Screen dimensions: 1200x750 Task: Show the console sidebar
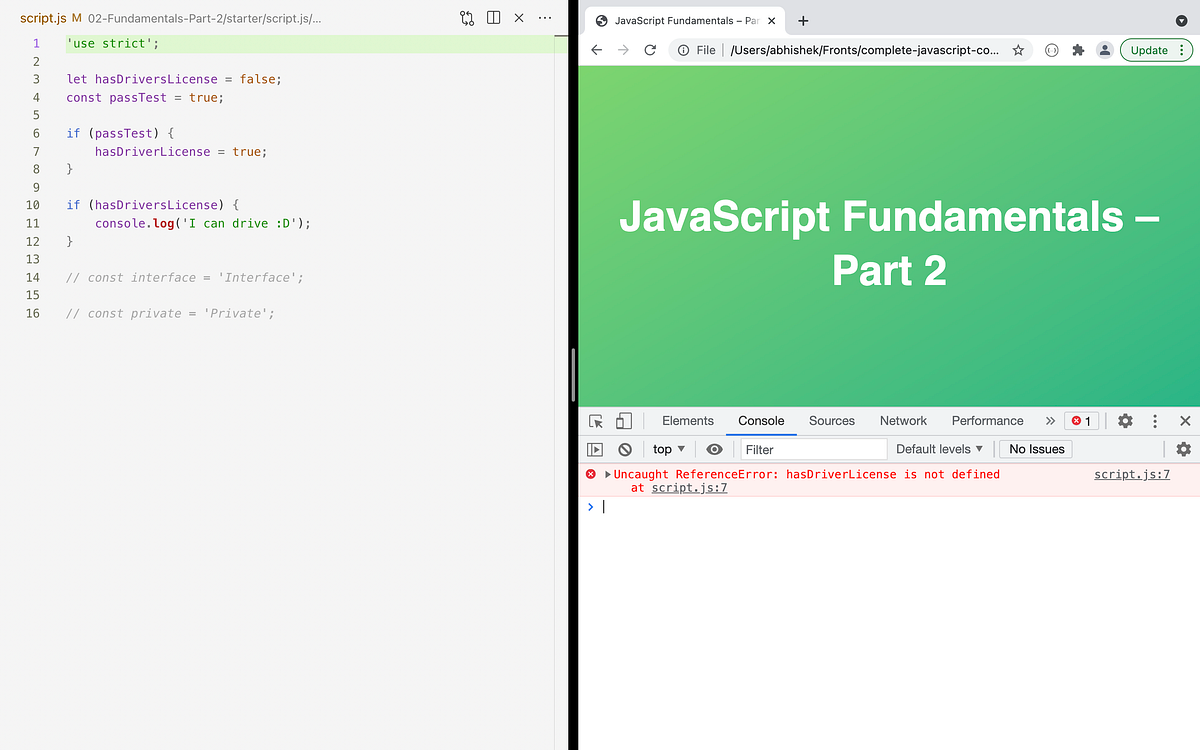pos(595,449)
